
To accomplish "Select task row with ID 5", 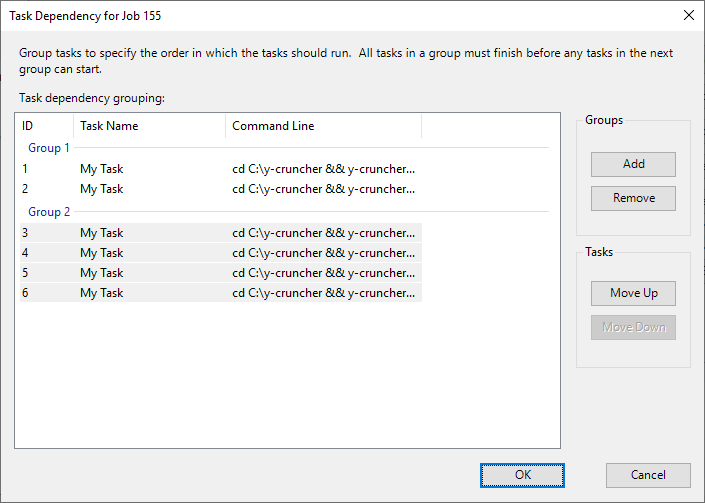I will [221, 273].
